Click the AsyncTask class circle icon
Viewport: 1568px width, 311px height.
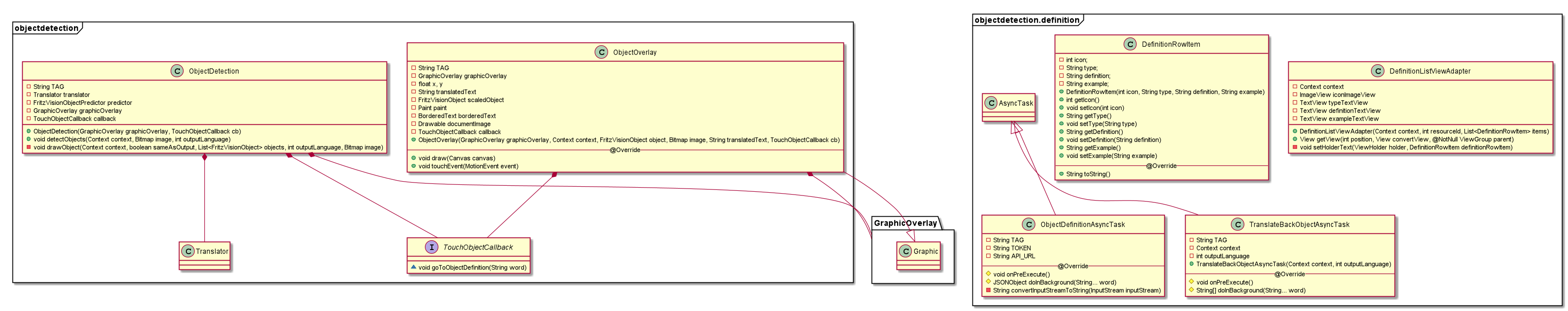point(991,103)
